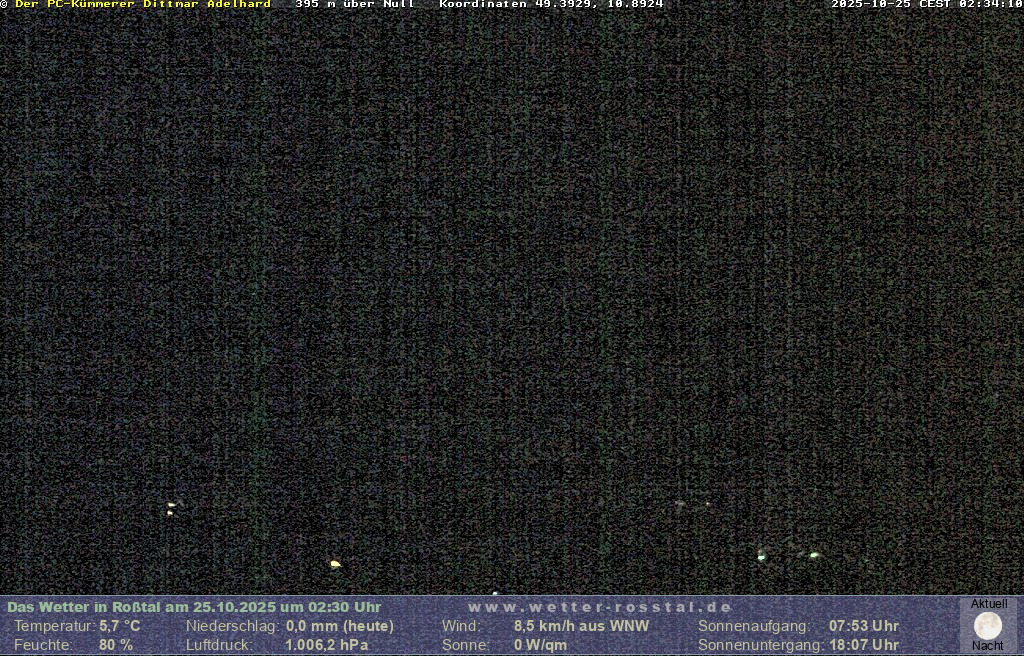The width and height of the screenshot is (1024, 656).
Task: Click the Koordinaten 49.3929, 10.8924 text
Action: tap(551, 5)
